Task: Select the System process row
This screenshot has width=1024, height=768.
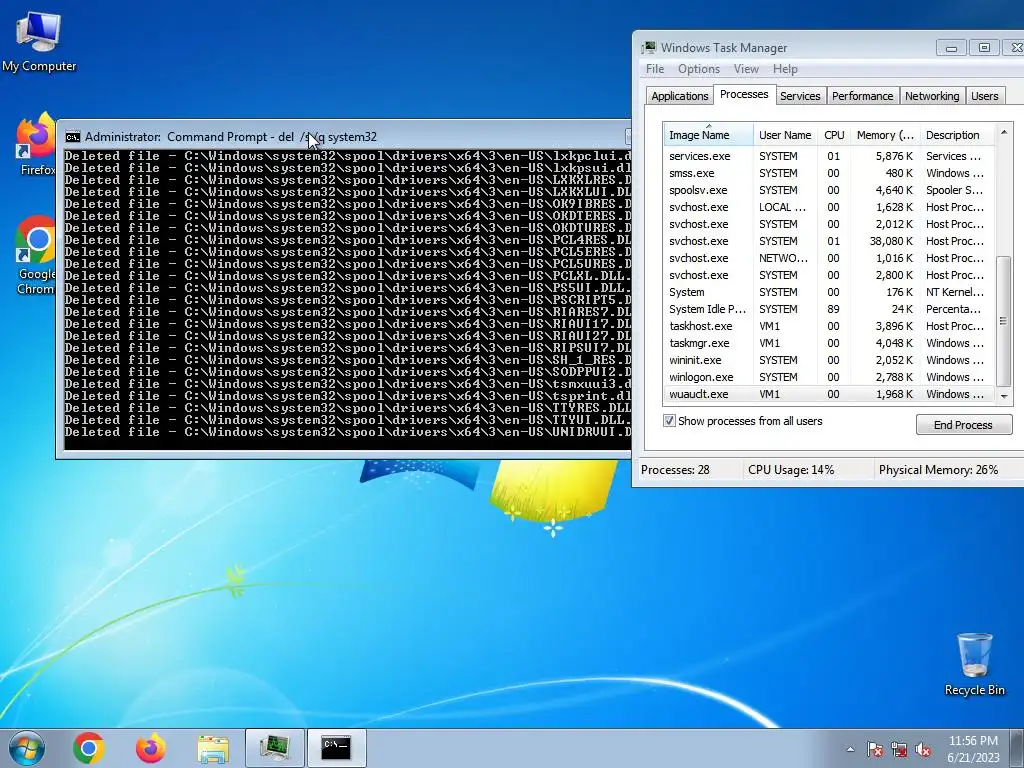Action: pyautogui.click(x=828, y=292)
